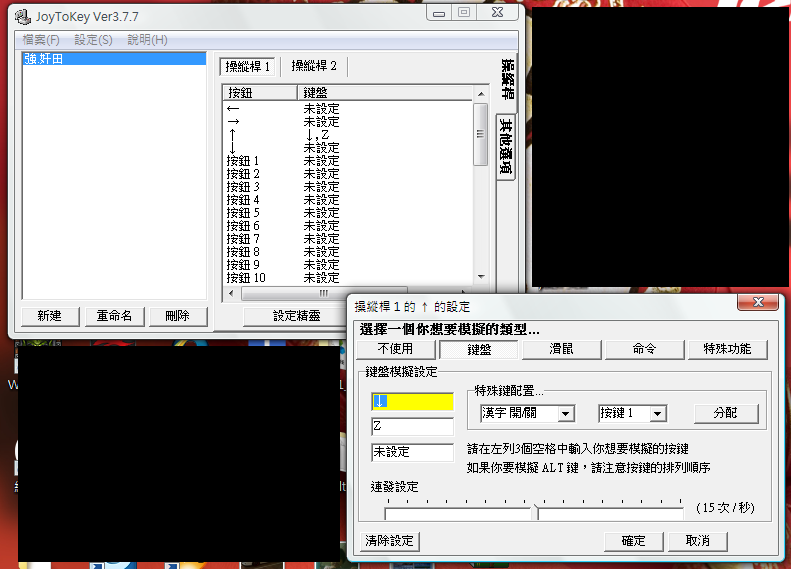Select the 按鈕 1 row
Screen dimensions: 791x569
[x=348, y=161]
